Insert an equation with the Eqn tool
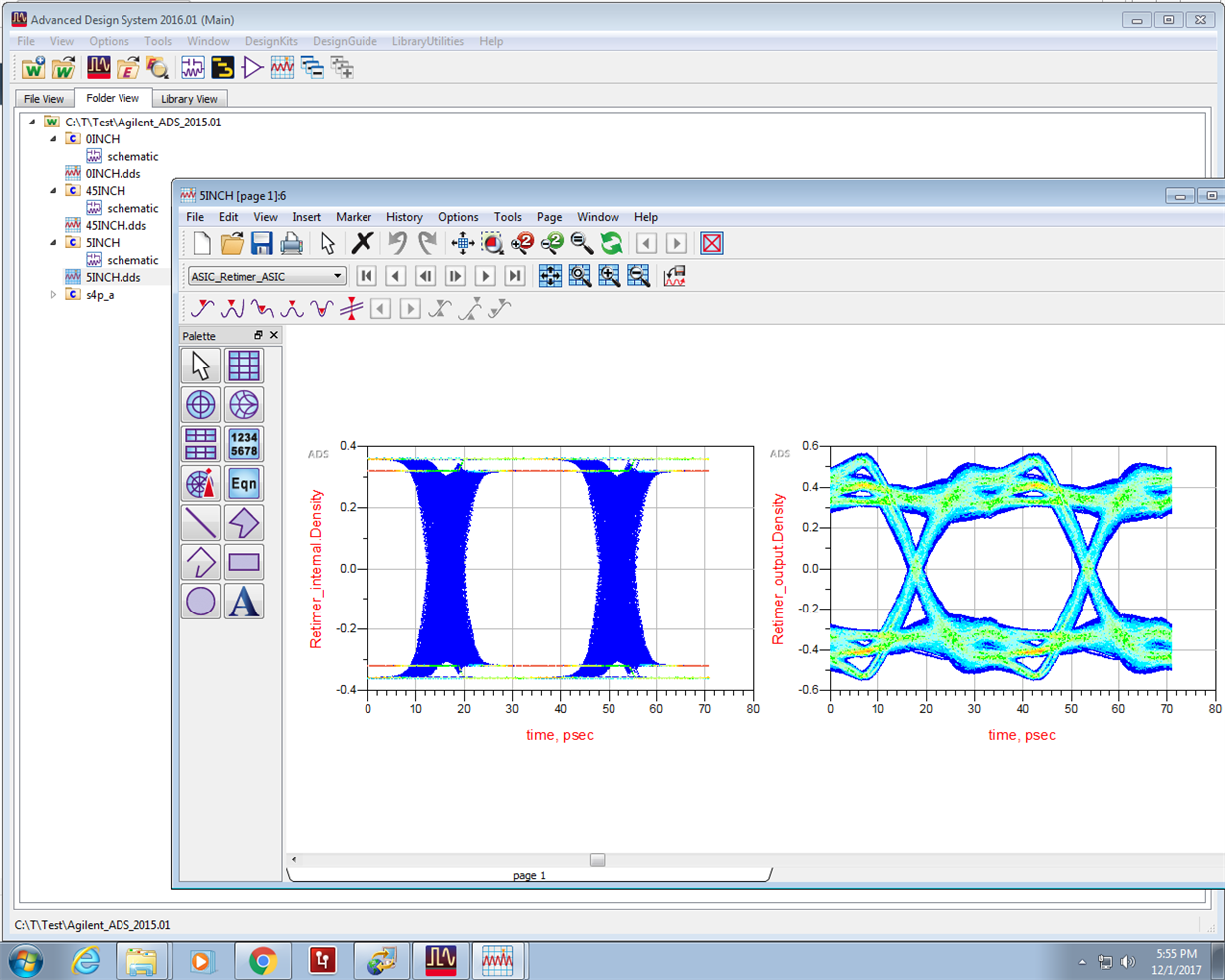 pyautogui.click(x=244, y=484)
